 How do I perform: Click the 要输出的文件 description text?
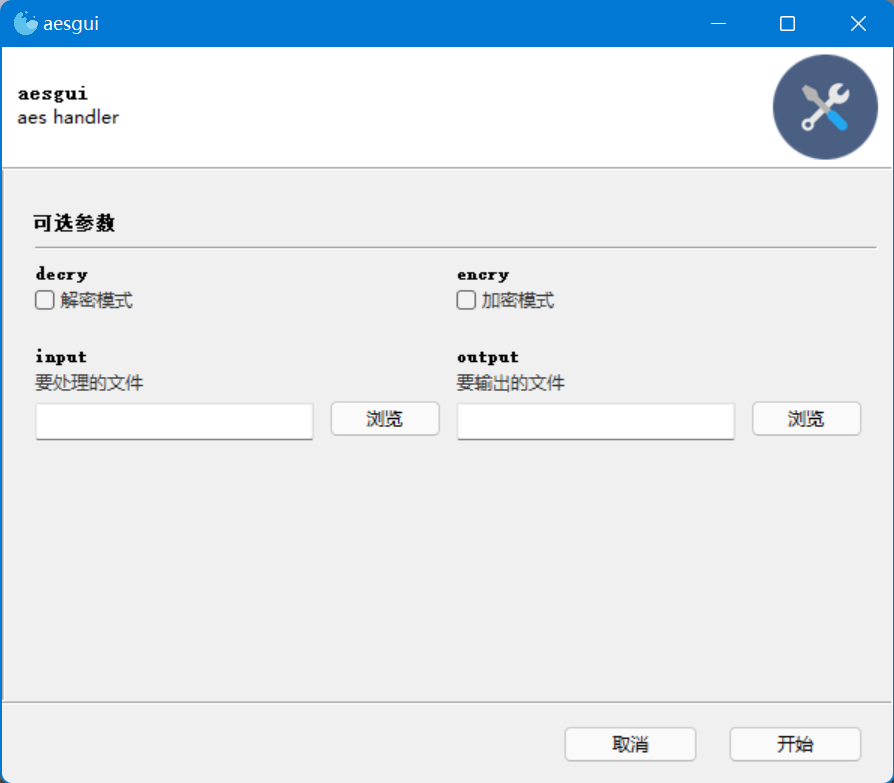(509, 383)
